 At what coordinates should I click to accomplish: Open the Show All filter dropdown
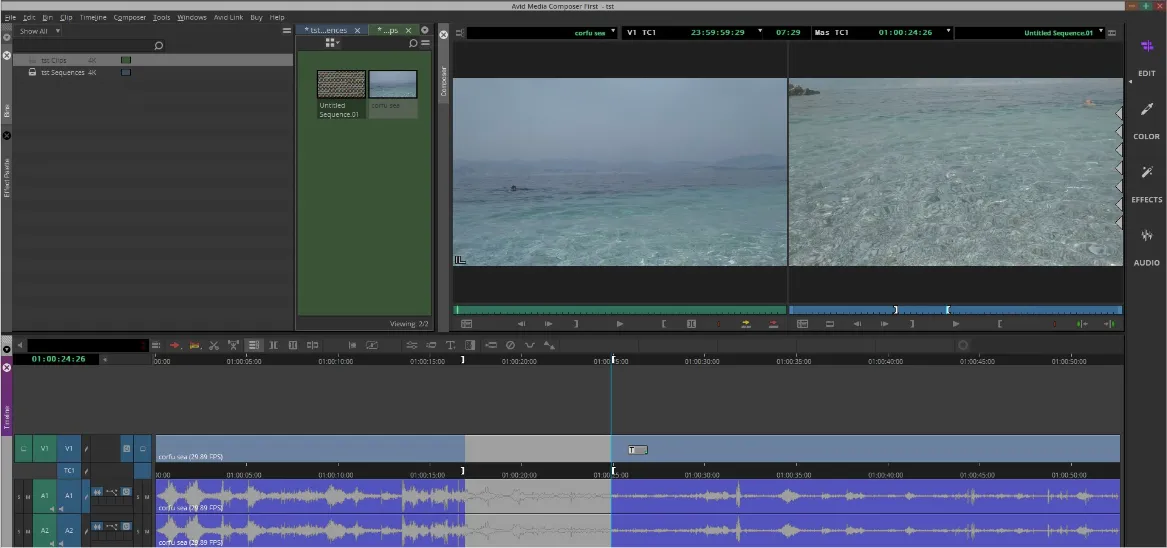pos(39,31)
